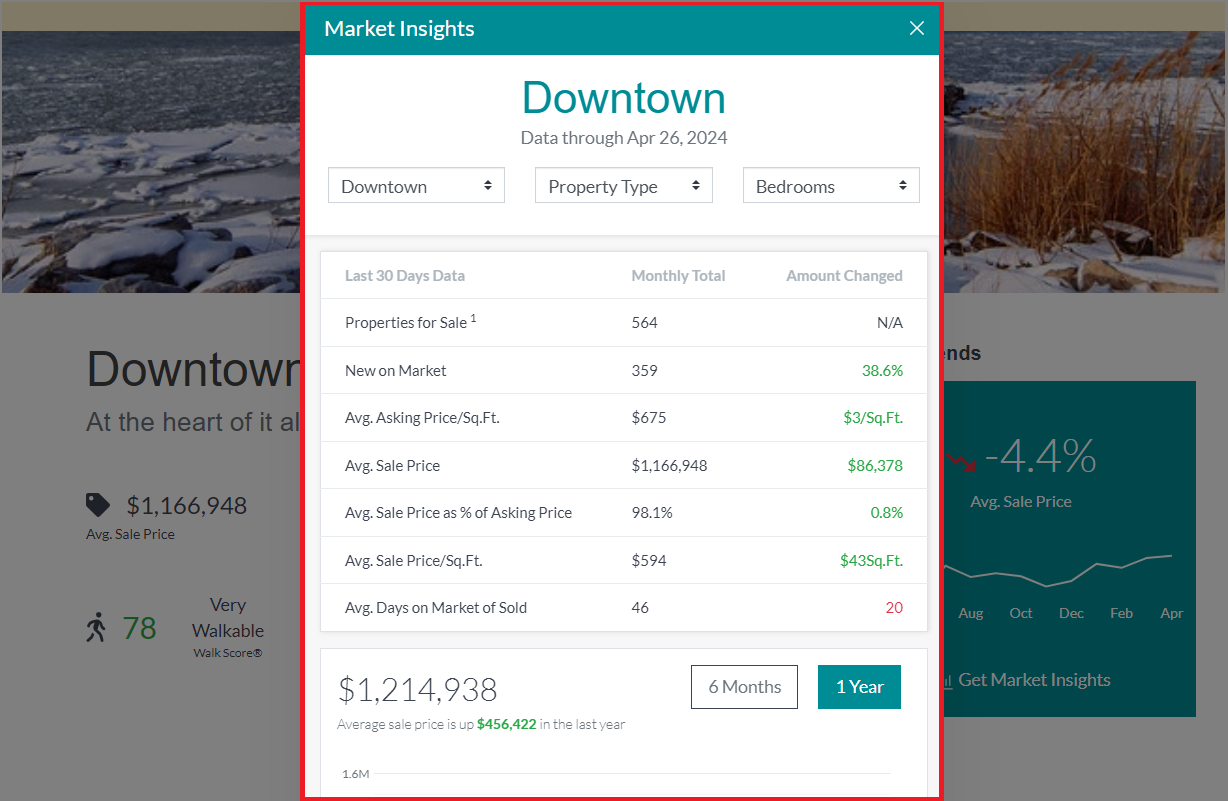Open the Bedrooms dropdown

point(831,185)
